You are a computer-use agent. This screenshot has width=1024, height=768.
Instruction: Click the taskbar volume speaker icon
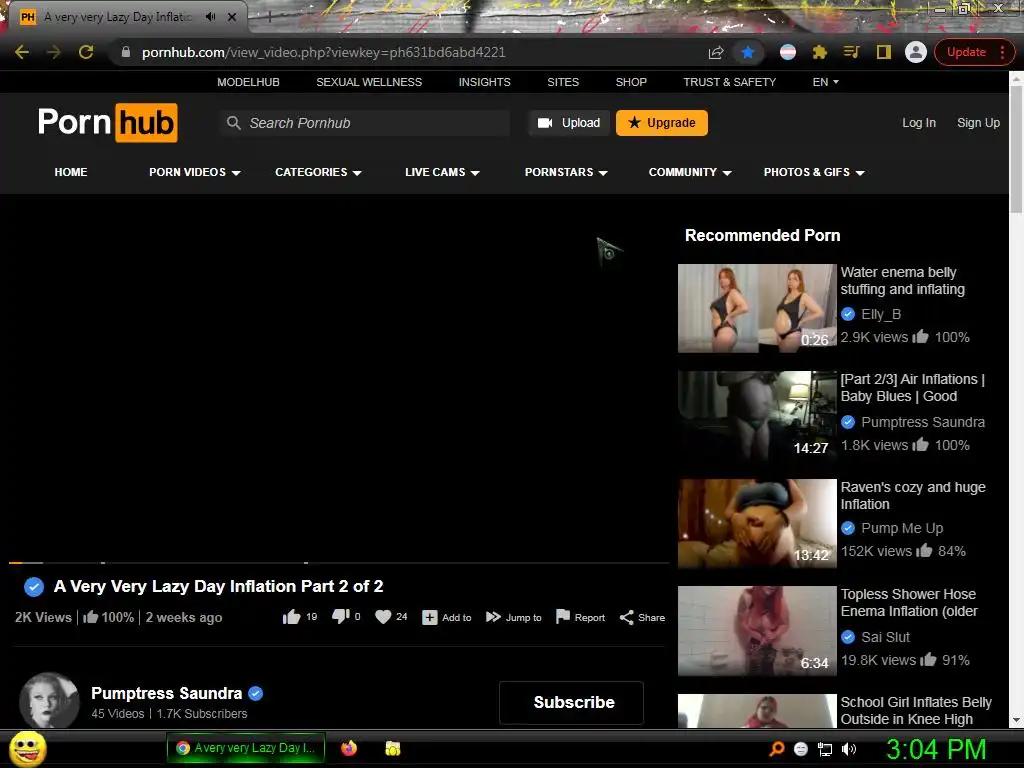tap(849, 749)
